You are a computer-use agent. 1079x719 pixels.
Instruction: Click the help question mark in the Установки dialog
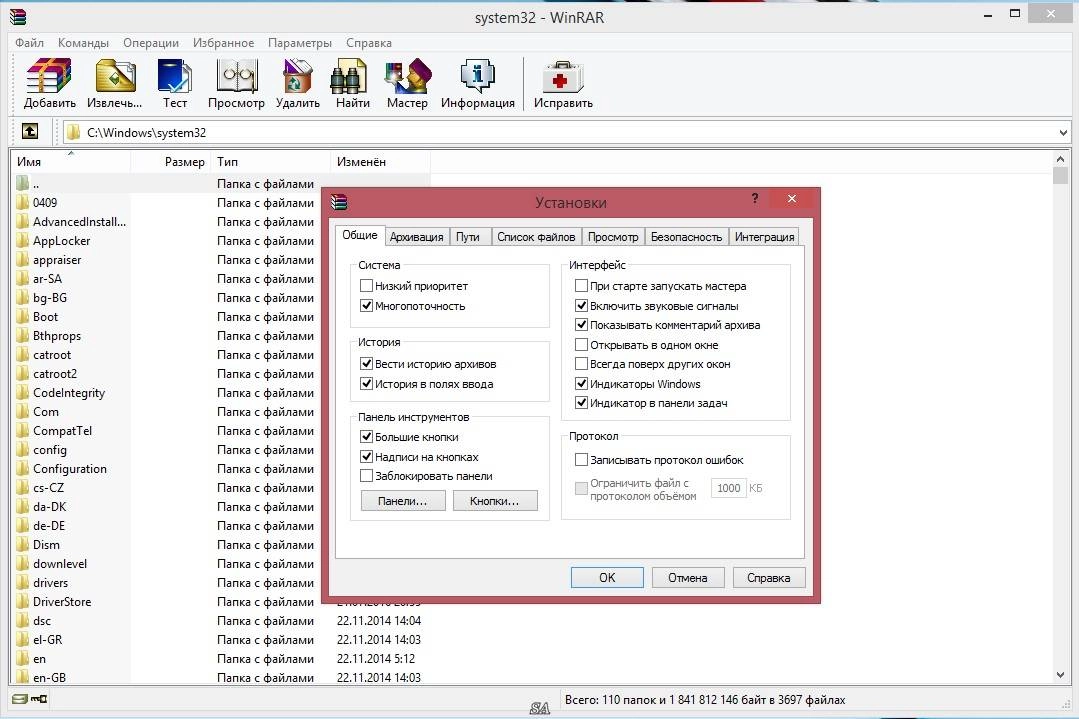pyautogui.click(x=755, y=198)
